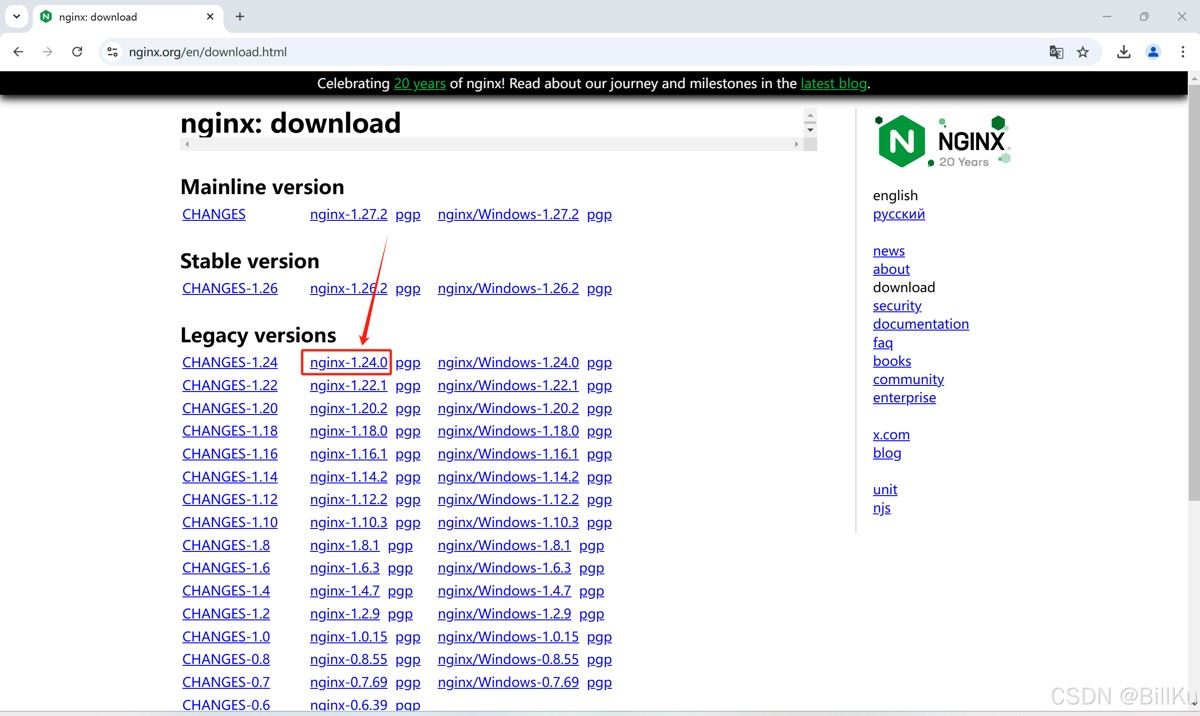
Task: Click the site information icon in address bar
Action: click(112, 52)
